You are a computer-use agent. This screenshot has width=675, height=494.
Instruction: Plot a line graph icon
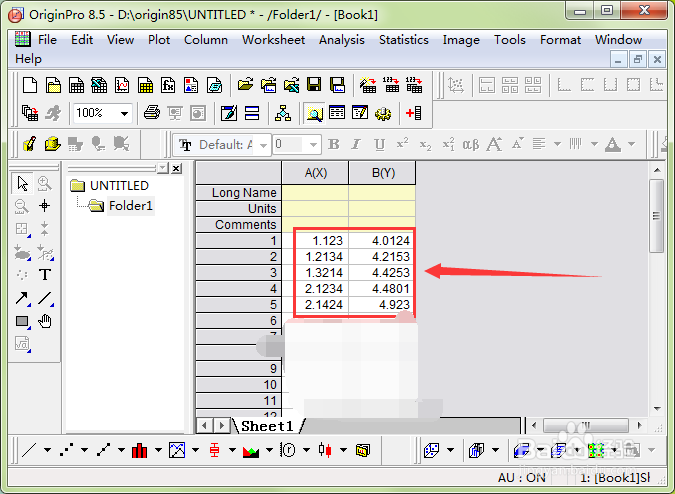coord(29,450)
